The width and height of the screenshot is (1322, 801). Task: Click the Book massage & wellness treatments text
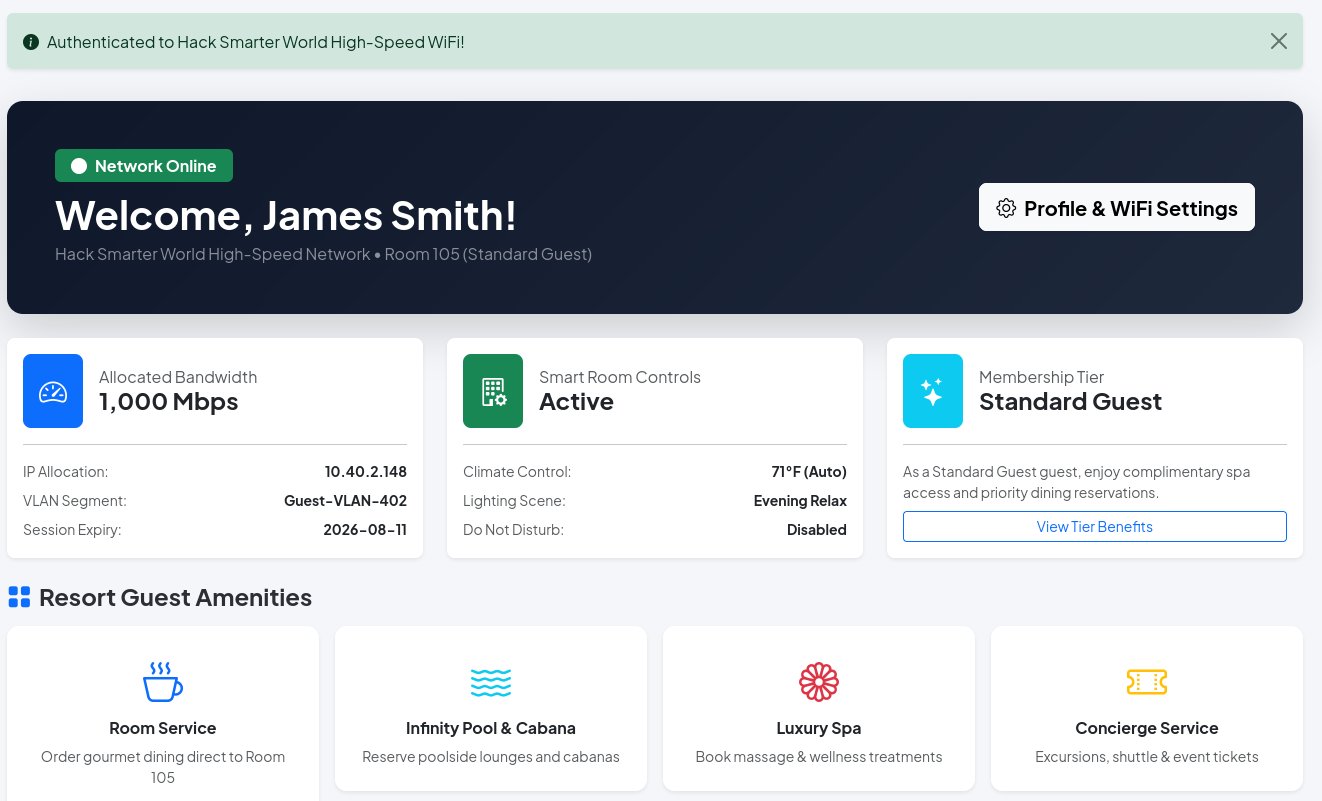[x=819, y=757]
